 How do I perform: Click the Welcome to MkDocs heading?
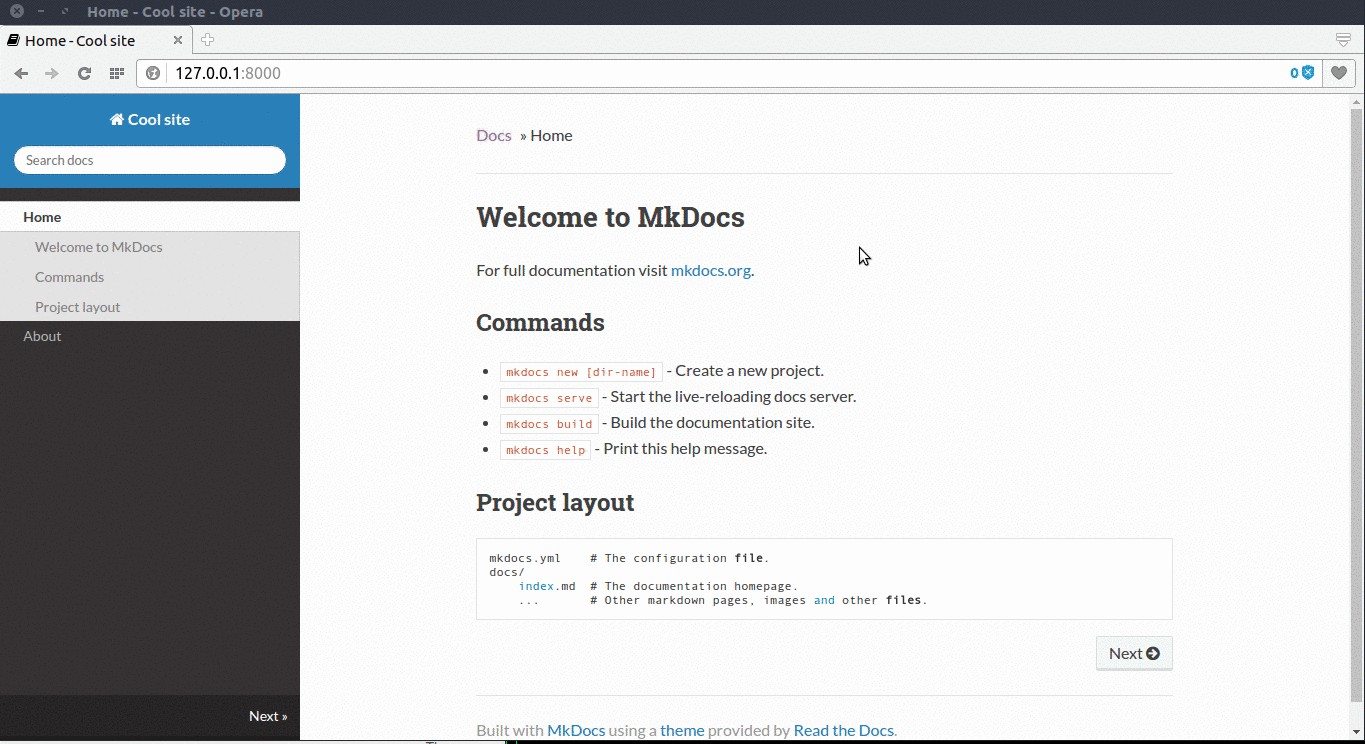pos(610,217)
